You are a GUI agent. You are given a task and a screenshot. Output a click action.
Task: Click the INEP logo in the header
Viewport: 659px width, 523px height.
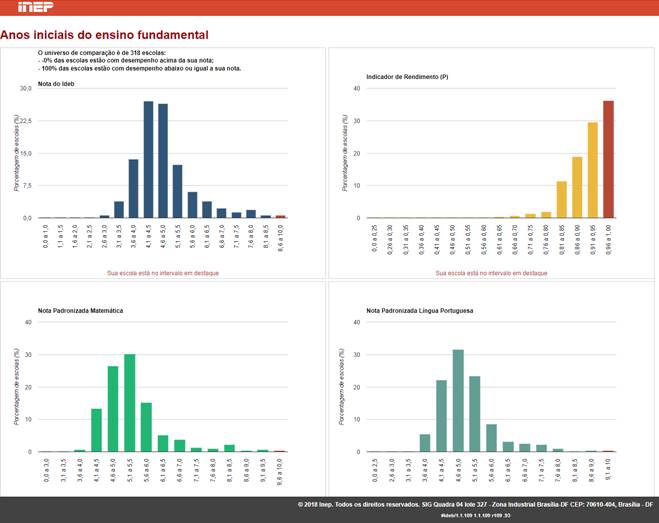21,8
